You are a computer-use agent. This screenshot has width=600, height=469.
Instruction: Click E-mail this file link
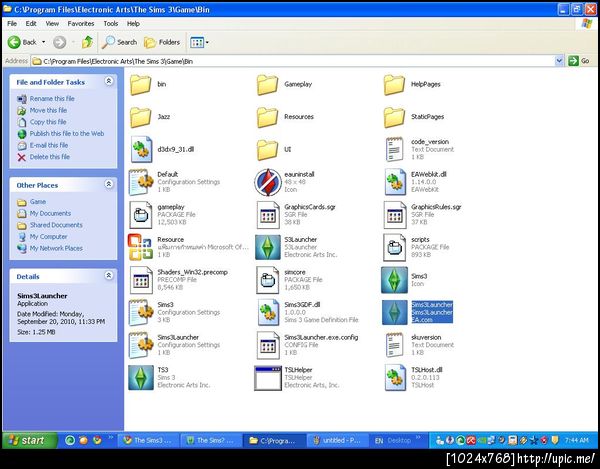49,145
